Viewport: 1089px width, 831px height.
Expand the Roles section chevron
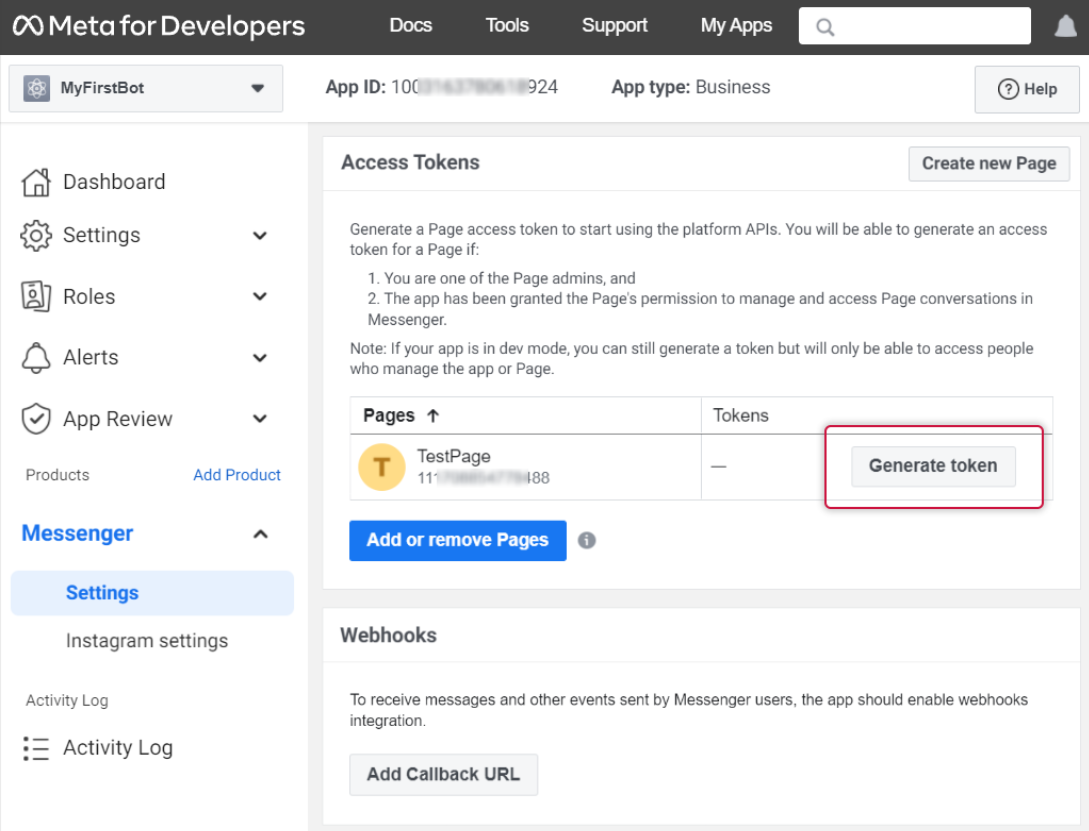point(260,297)
